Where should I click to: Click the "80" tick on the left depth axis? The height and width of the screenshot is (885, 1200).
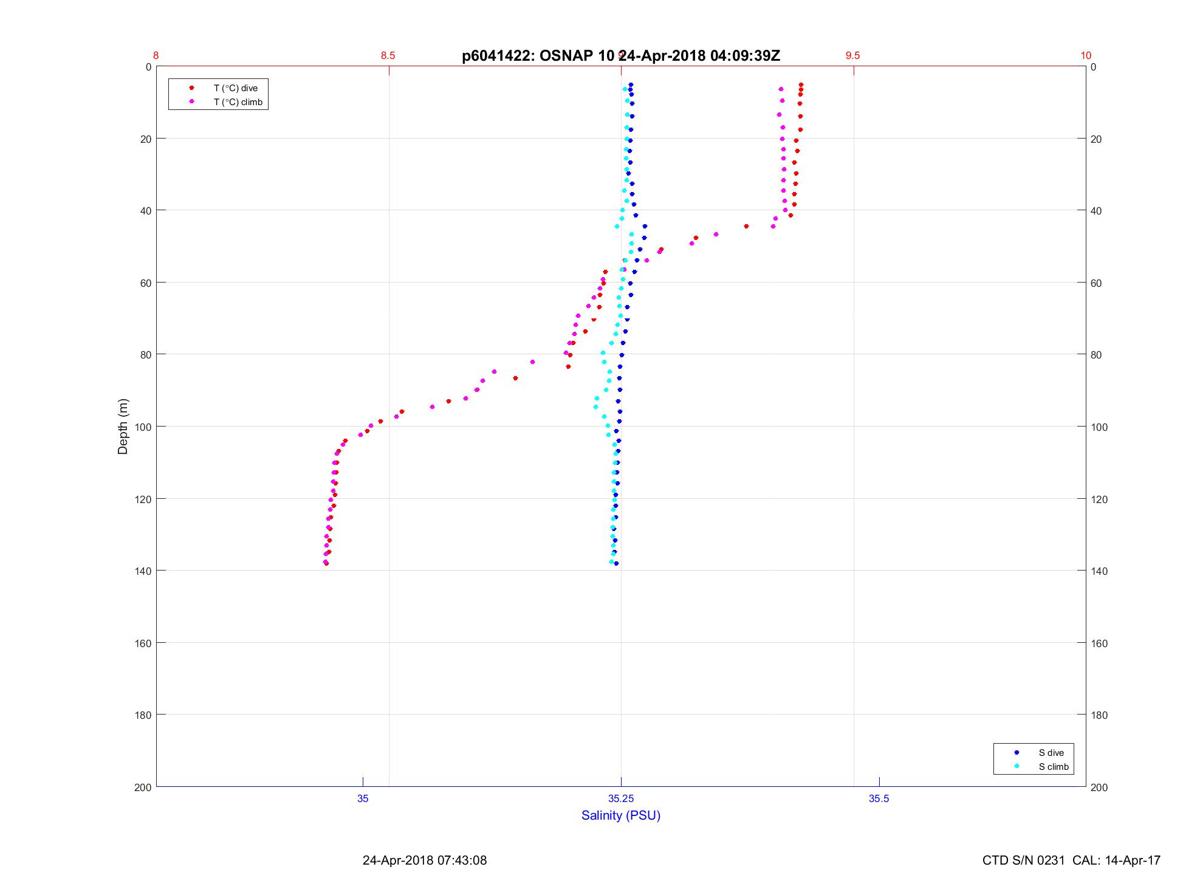(145, 355)
